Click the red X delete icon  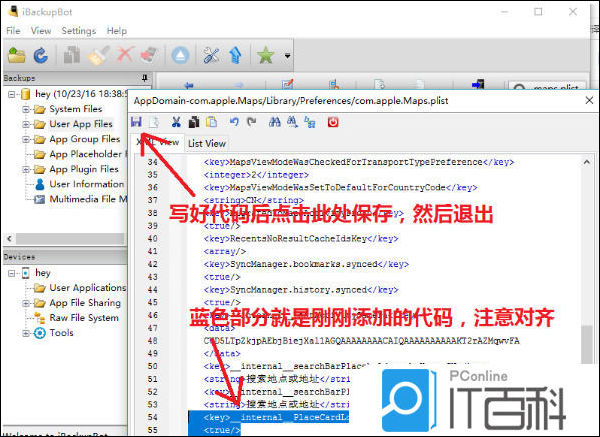coord(126,55)
